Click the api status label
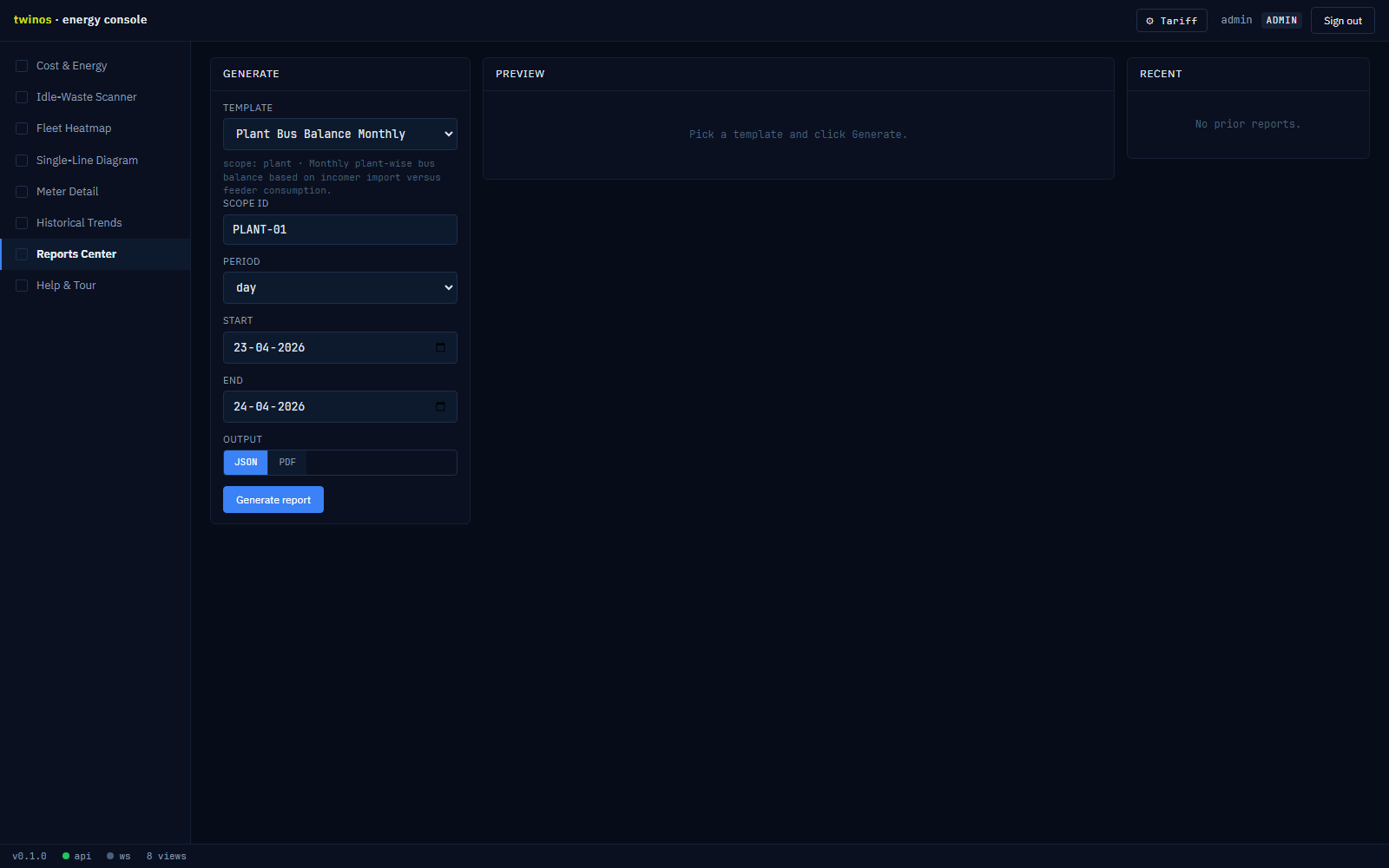Image resolution: width=1389 pixels, height=868 pixels. pyautogui.click(x=82, y=856)
